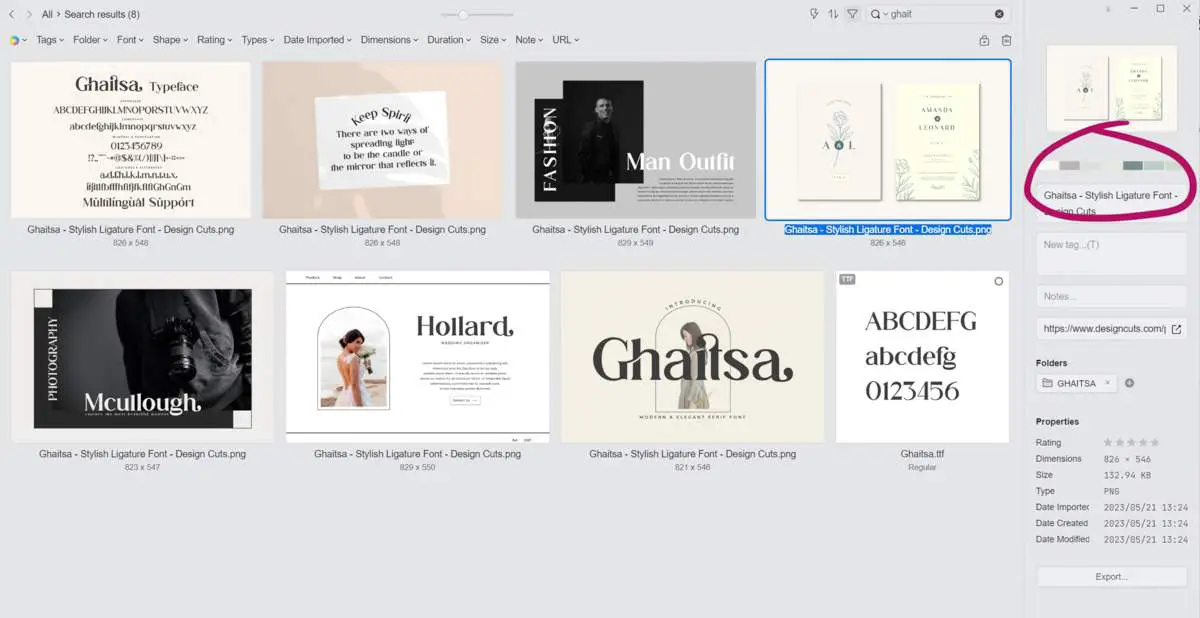Click the '132.94 KB' size value
The image size is (1200, 618).
coord(1125,475)
